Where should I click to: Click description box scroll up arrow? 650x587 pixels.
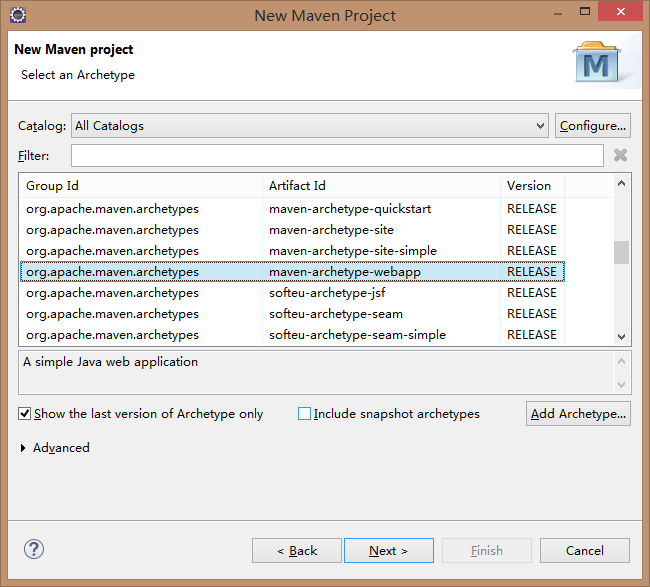coord(621,361)
